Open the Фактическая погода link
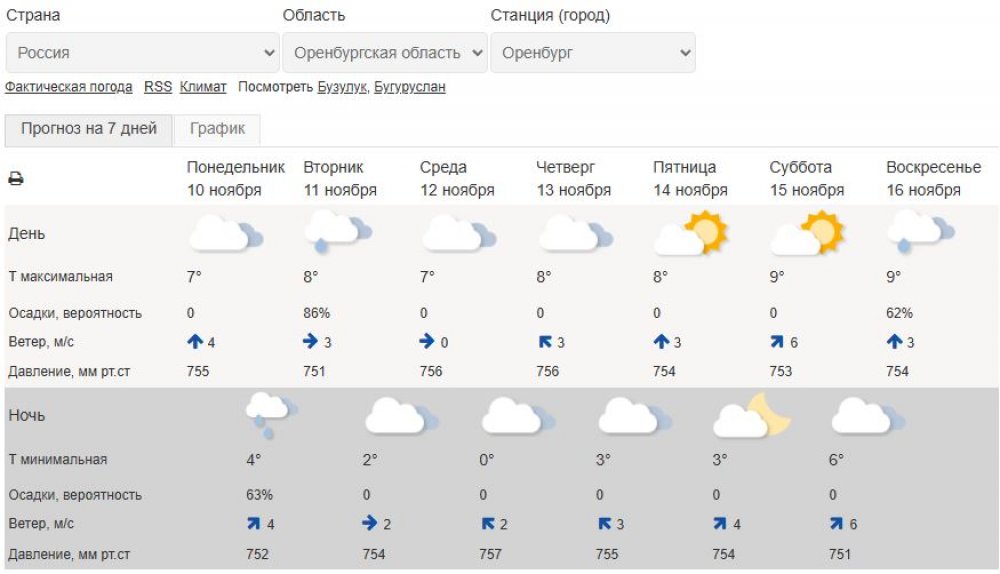Screen dimensions: 1000x574 coord(69,87)
